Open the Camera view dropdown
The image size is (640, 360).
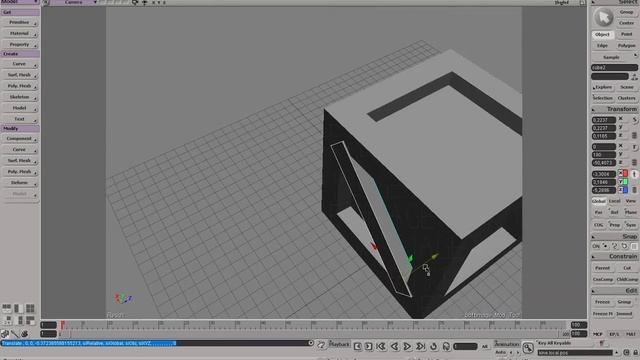point(74,2)
